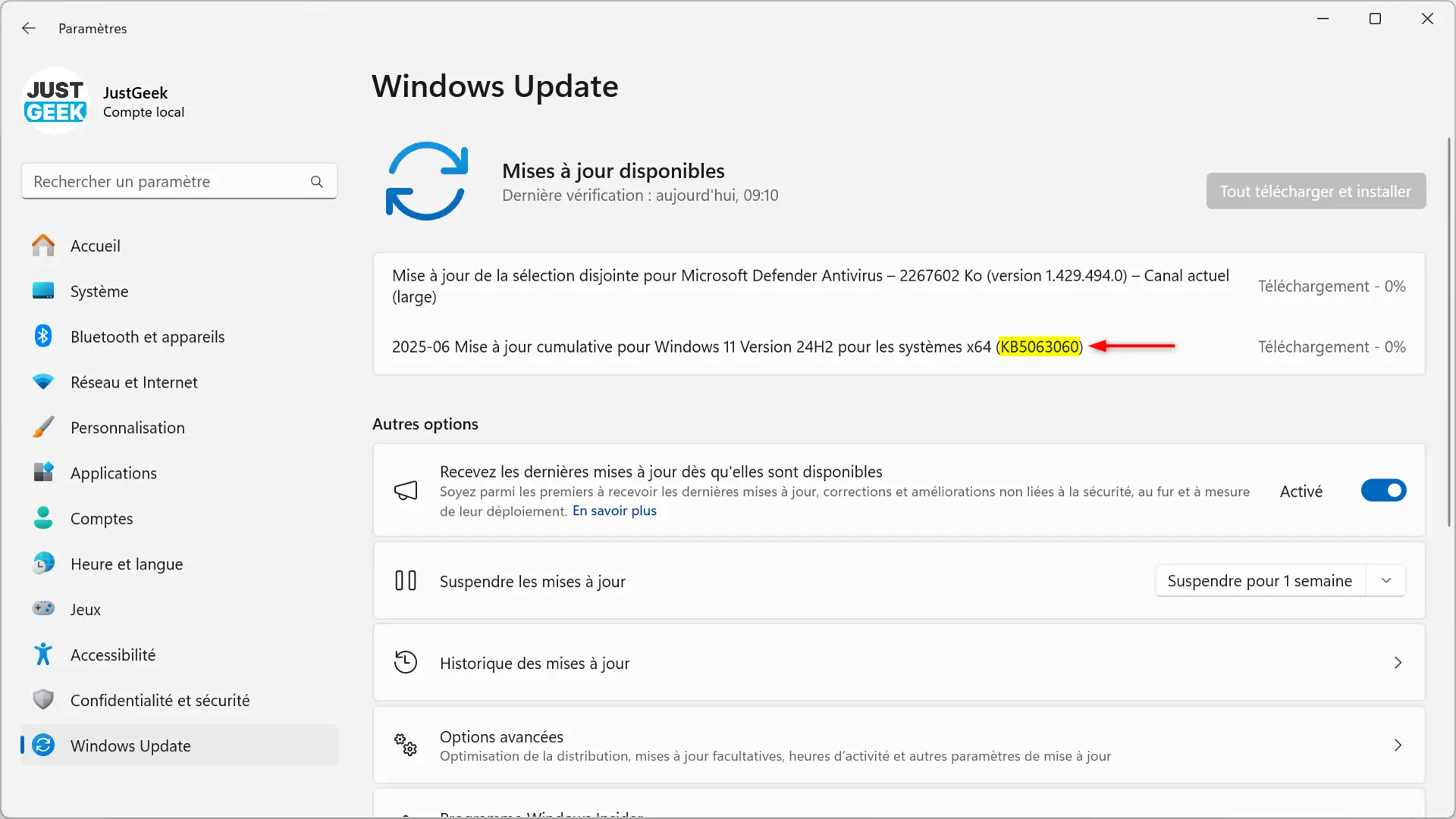Turn off the latest updates toggle
1456x819 pixels.
tap(1383, 491)
